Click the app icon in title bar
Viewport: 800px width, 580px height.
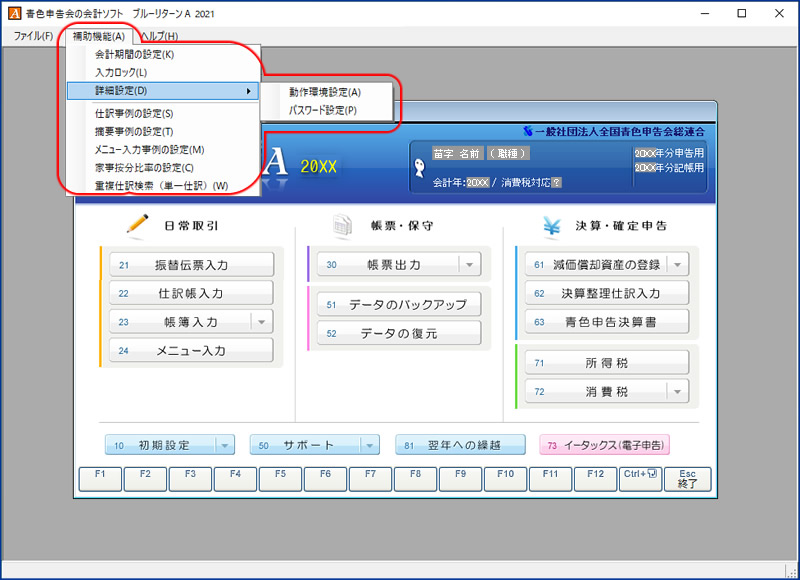click(13, 14)
